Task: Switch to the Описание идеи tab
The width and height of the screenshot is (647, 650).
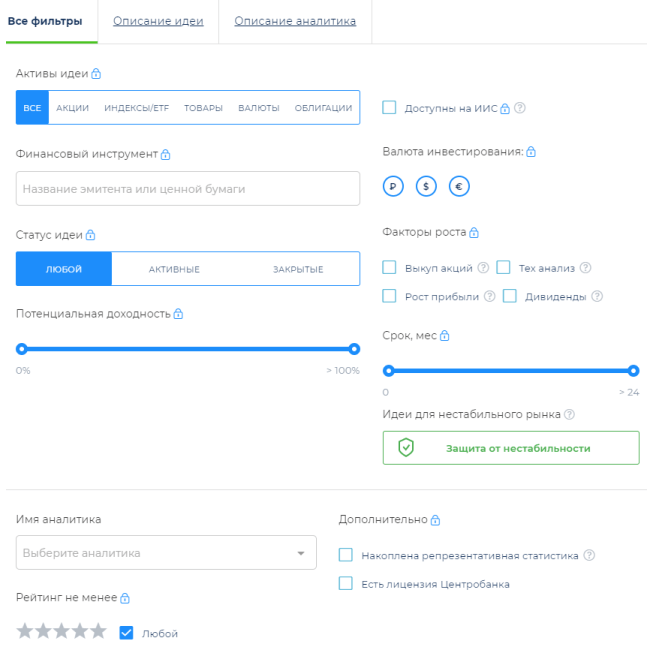Action: 158,21
